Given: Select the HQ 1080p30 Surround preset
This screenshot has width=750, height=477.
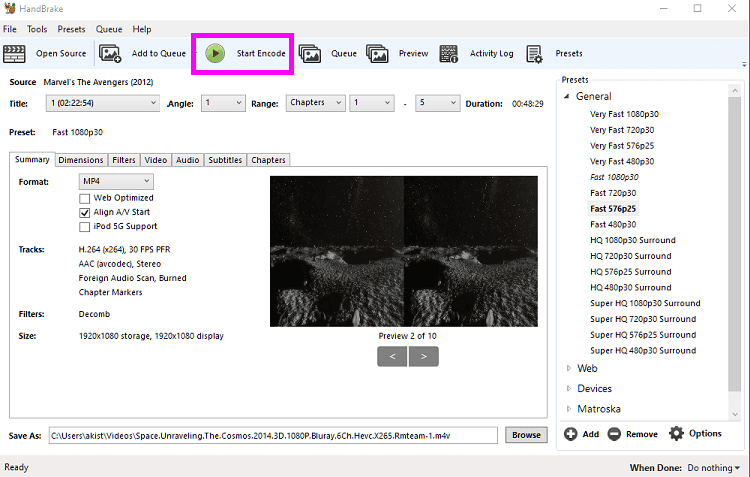Looking at the screenshot, I should point(633,240).
